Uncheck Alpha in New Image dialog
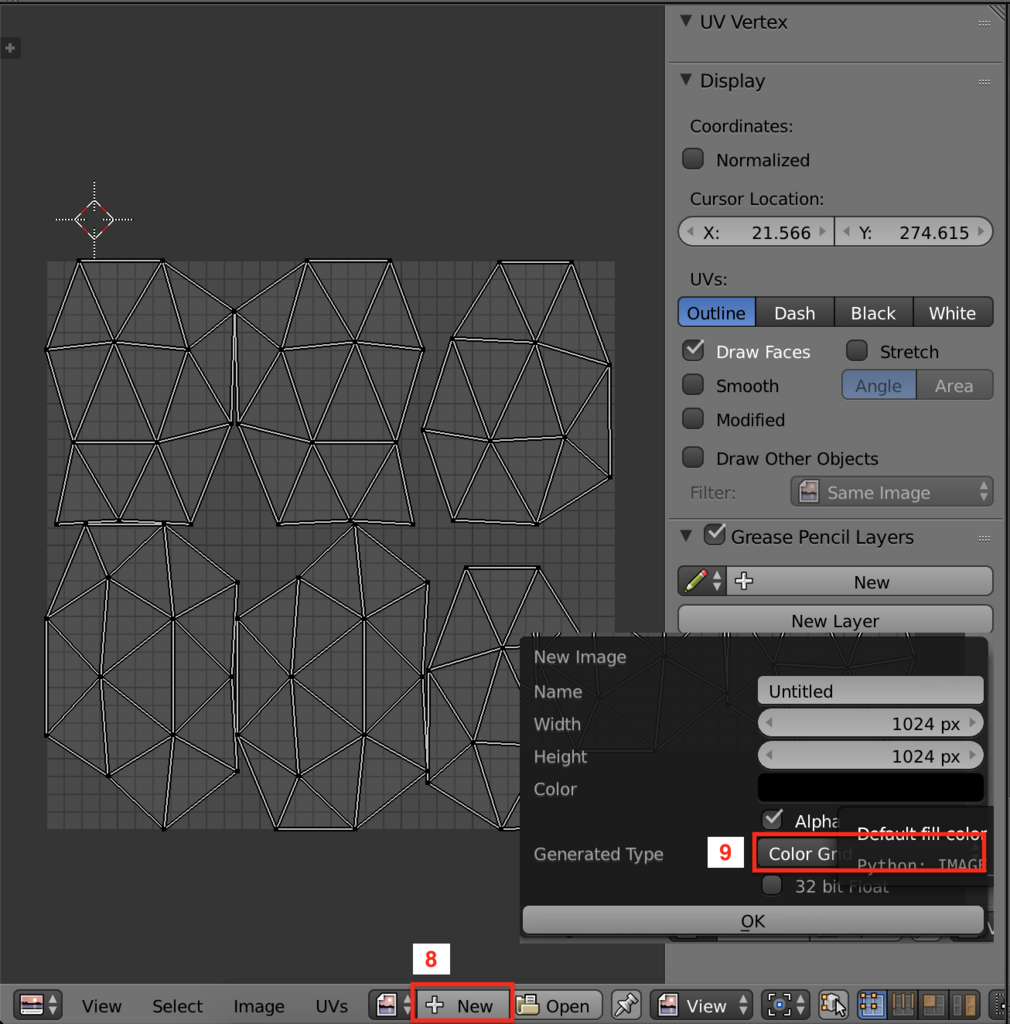Viewport: 1010px width, 1024px height. point(773,819)
